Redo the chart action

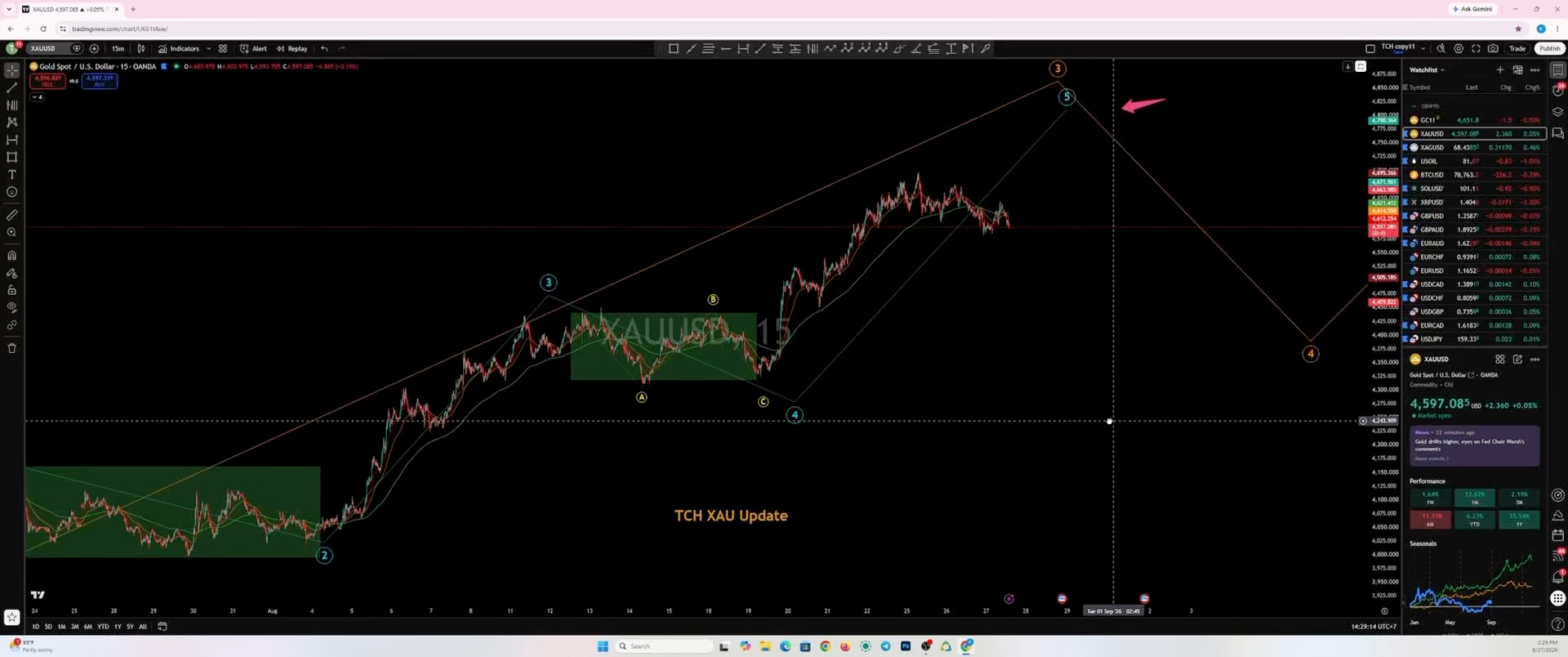coord(341,48)
